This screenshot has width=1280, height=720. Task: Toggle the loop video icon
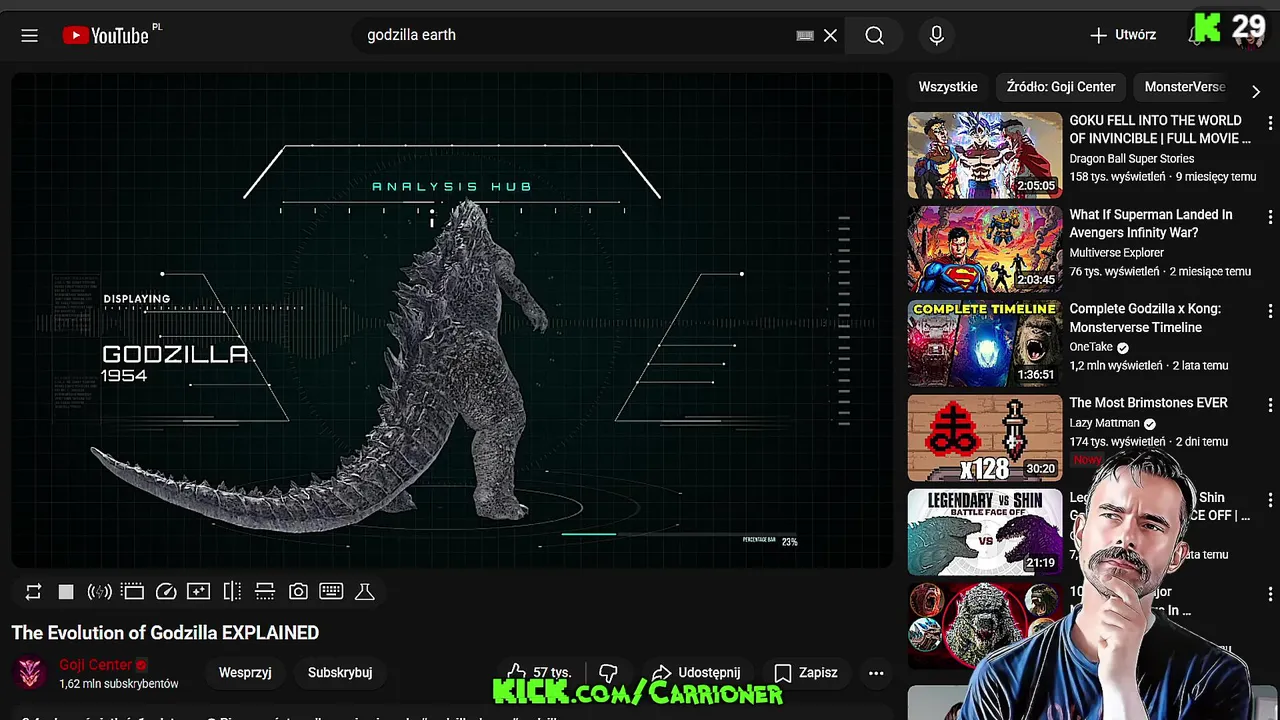coord(33,592)
